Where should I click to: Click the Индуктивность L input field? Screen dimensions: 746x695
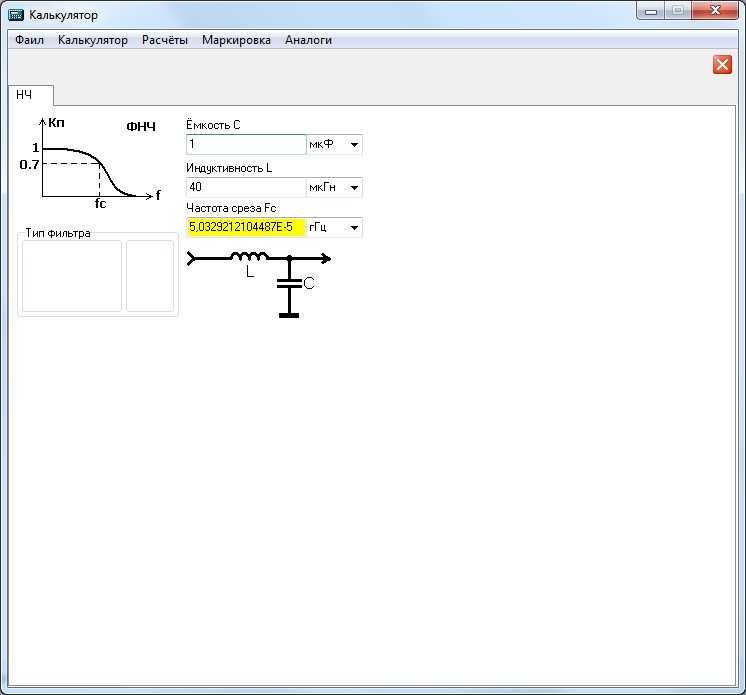pos(246,188)
